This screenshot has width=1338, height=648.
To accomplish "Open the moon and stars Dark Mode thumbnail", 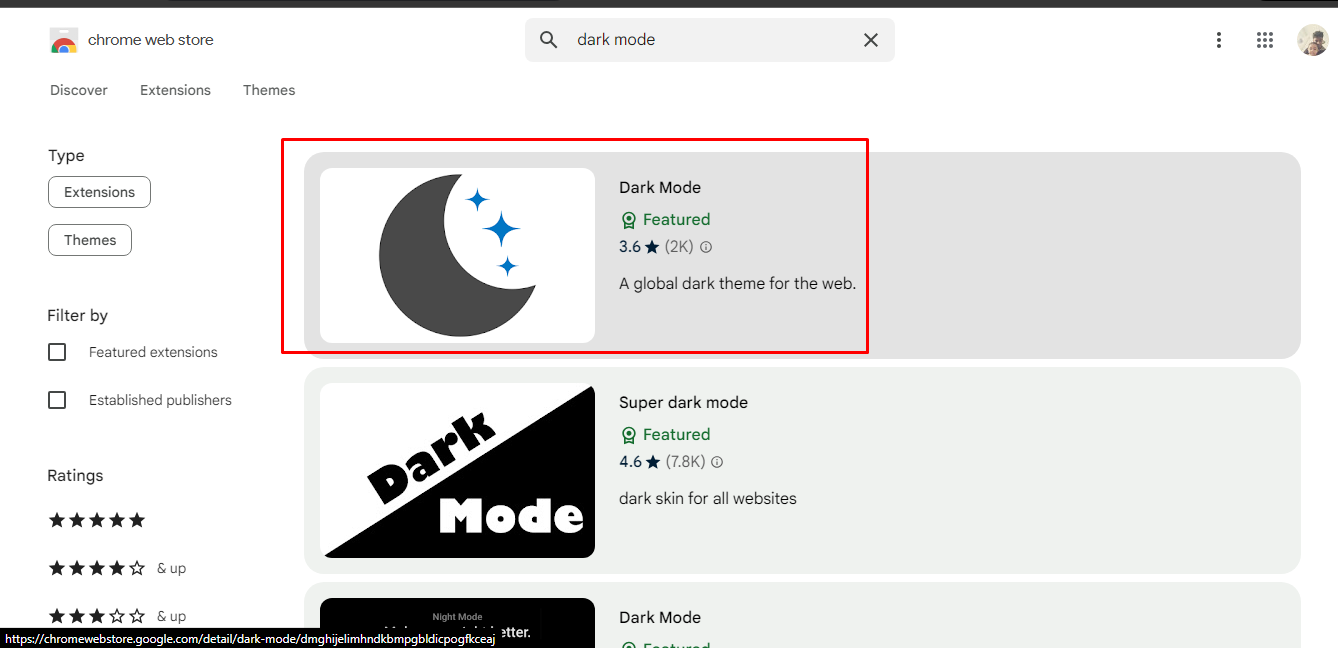I will (457, 255).
